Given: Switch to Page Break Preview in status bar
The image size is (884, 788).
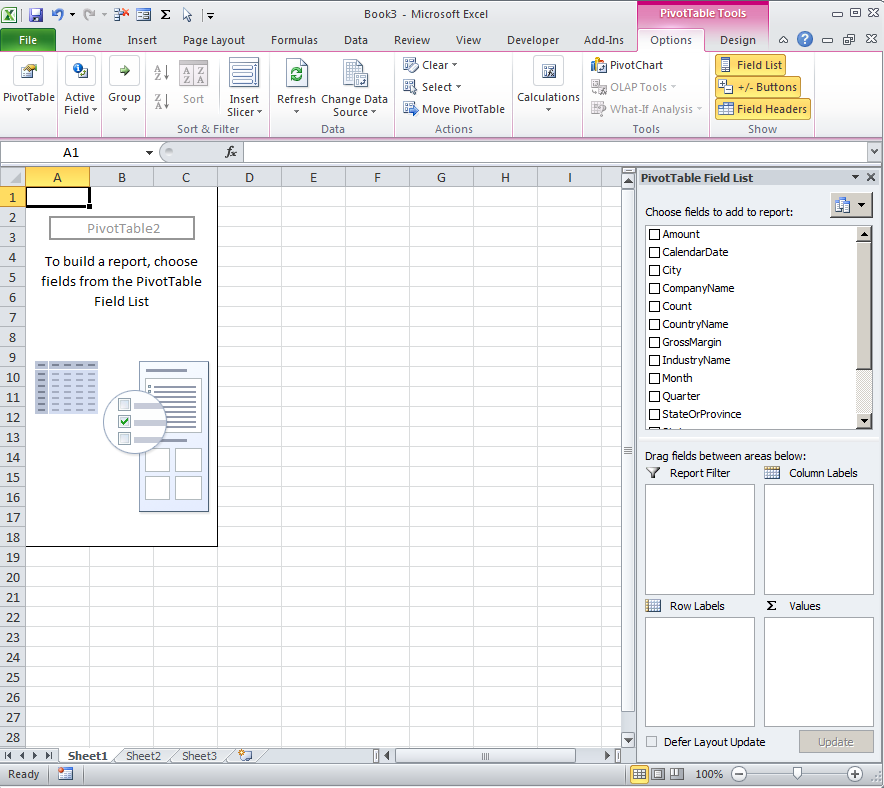Looking at the screenshot, I should [677, 774].
